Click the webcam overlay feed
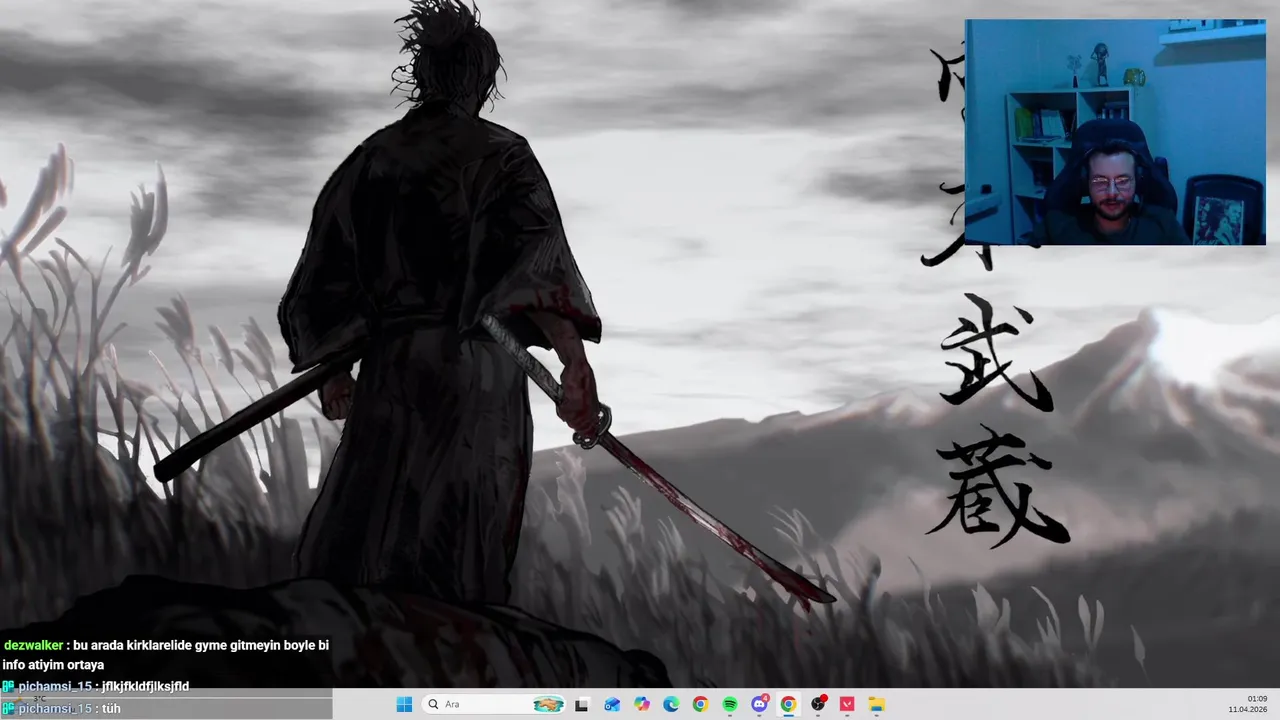Image resolution: width=1280 pixels, height=720 pixels. (1115, 132)
